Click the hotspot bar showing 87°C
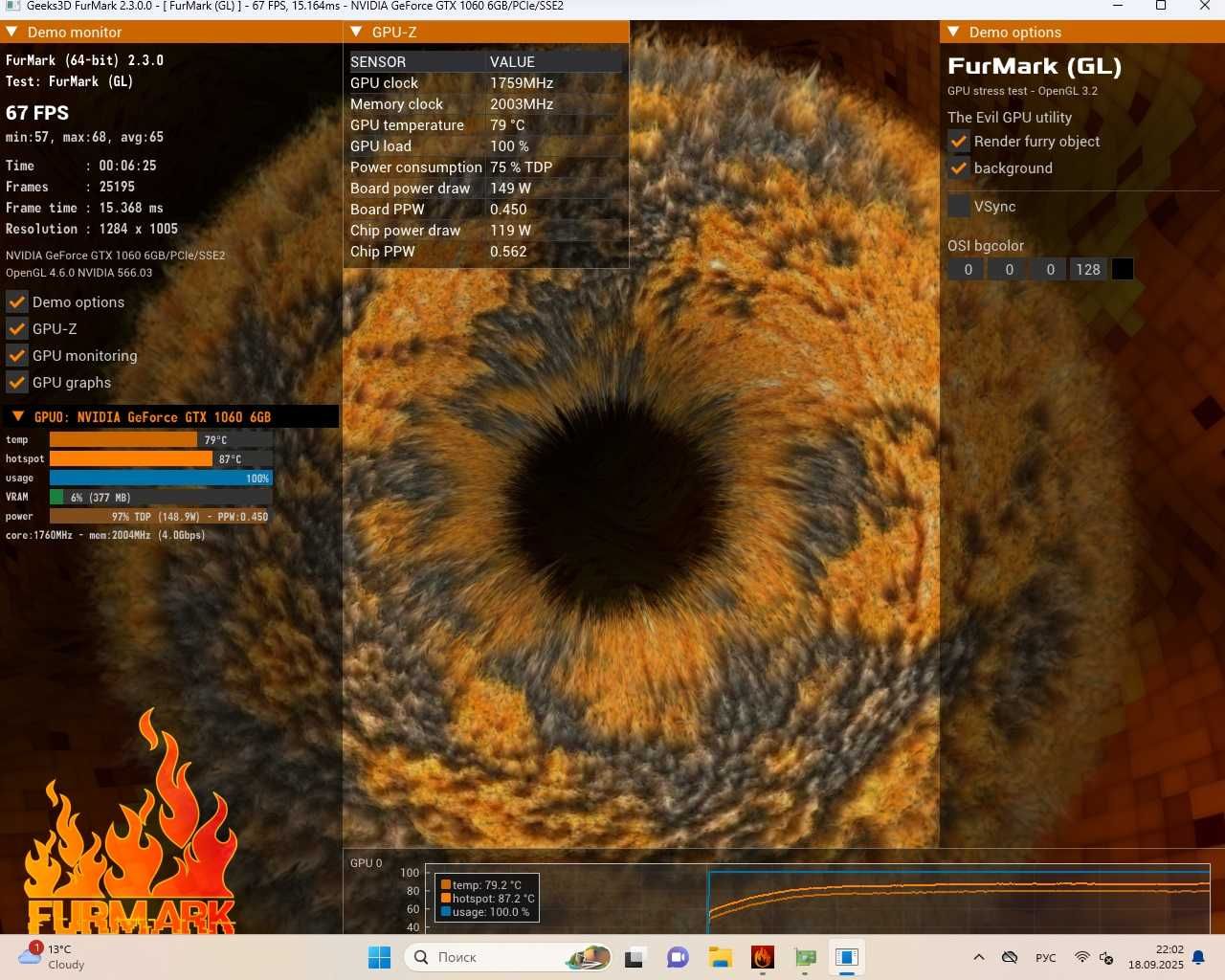 (x=161, y=459)
